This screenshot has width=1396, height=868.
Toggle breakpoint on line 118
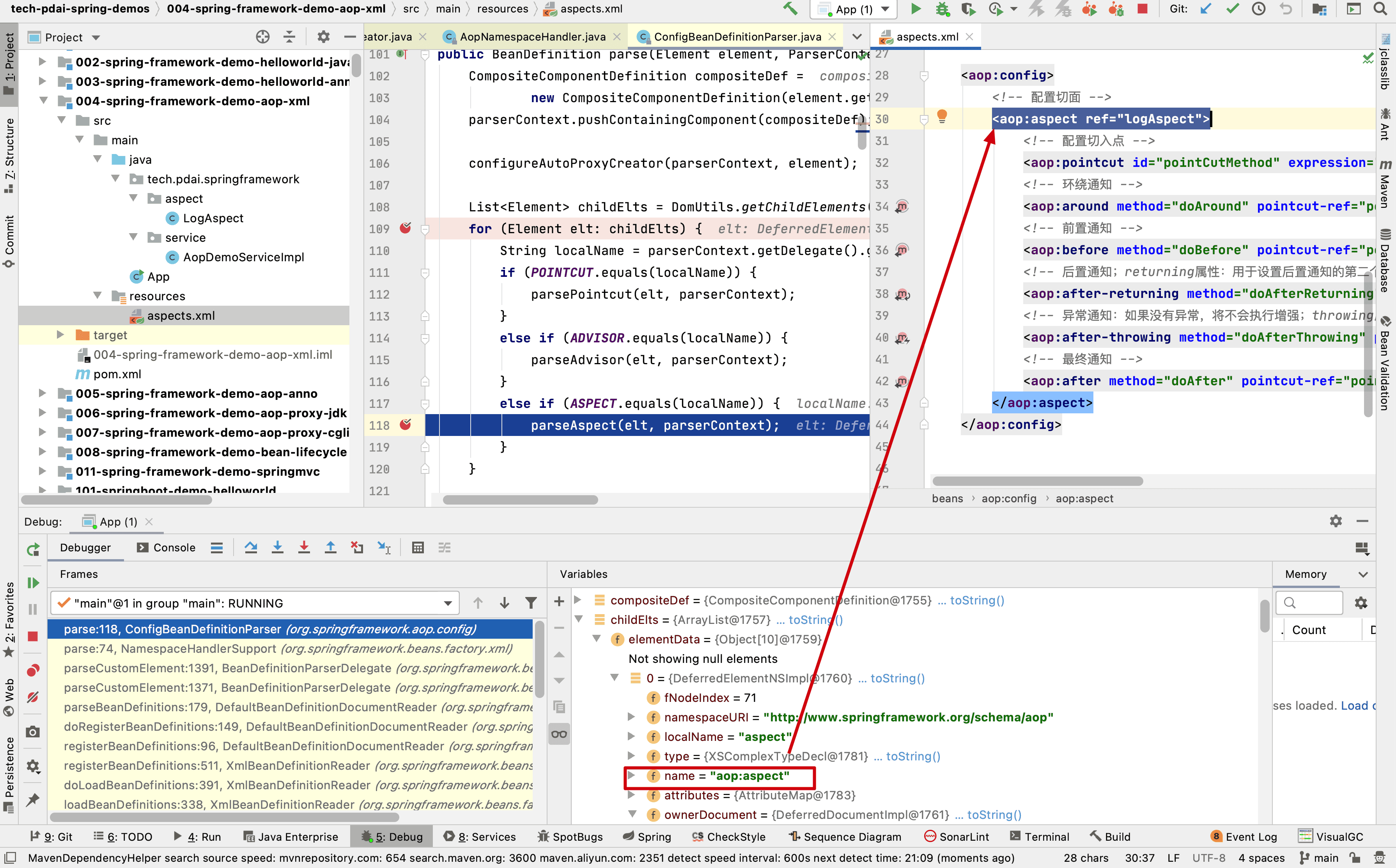pyautogui.click(x=405, y=425)
